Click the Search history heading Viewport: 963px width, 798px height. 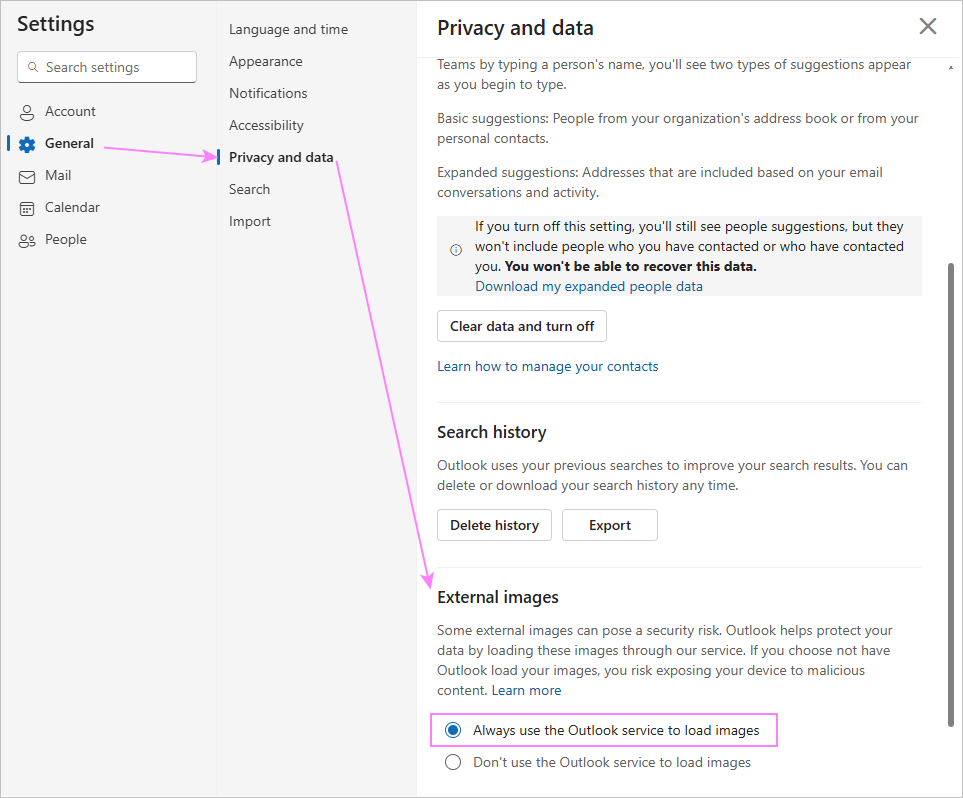pos(491,432)
